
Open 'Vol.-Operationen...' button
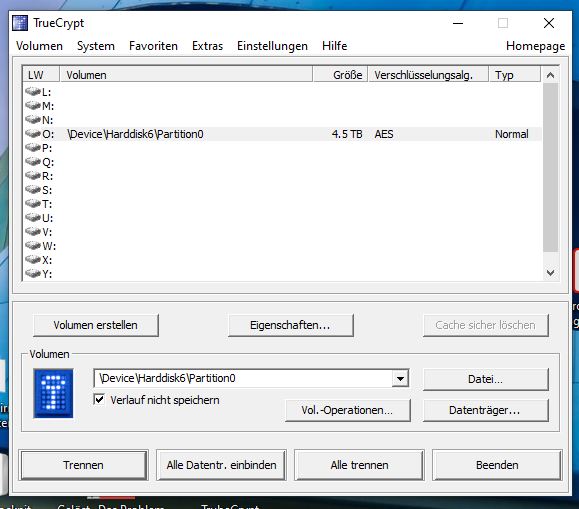(x=347, y=410)
